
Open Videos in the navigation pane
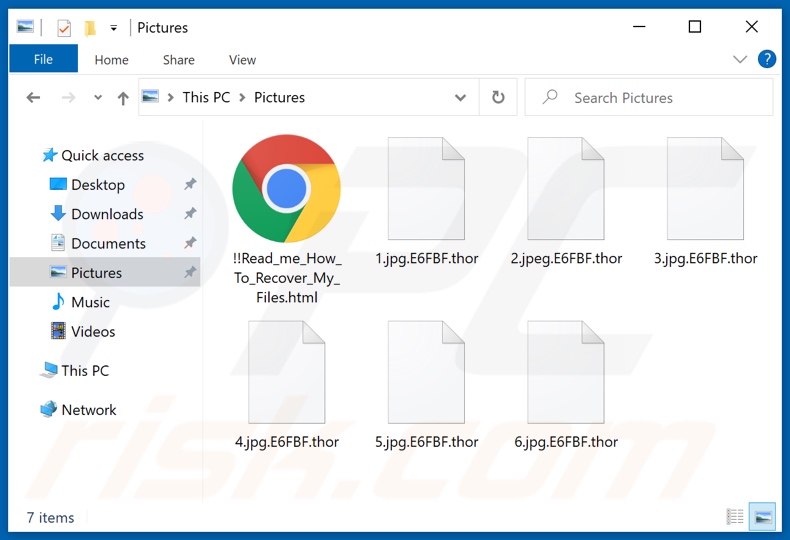pyautogui.click(x=83, y=331)
